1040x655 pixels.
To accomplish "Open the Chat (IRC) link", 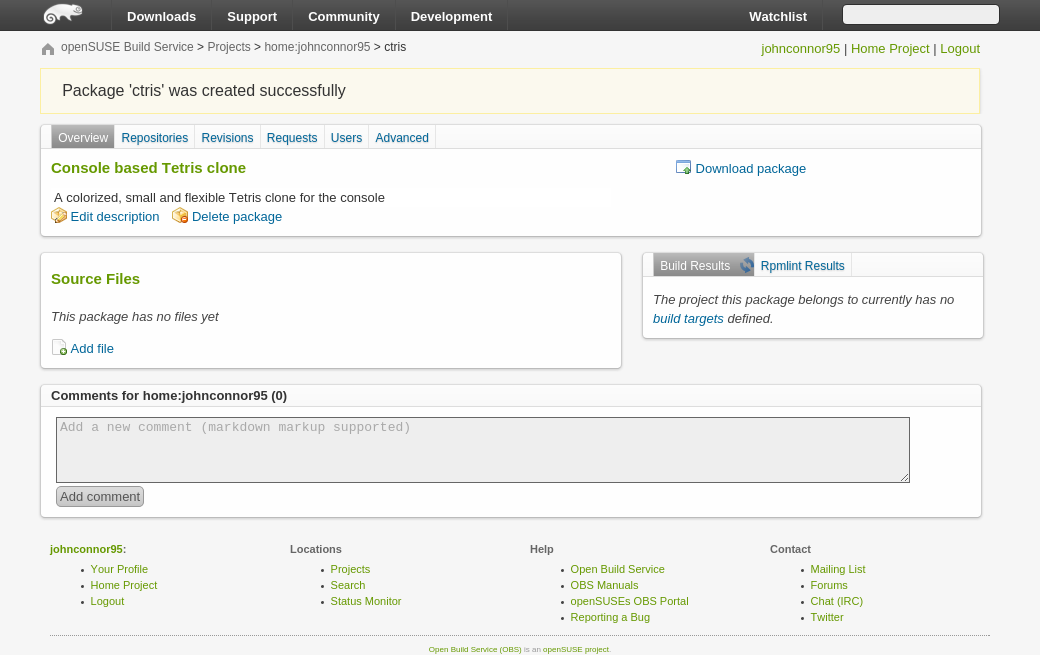I will (x=836, y=601).
